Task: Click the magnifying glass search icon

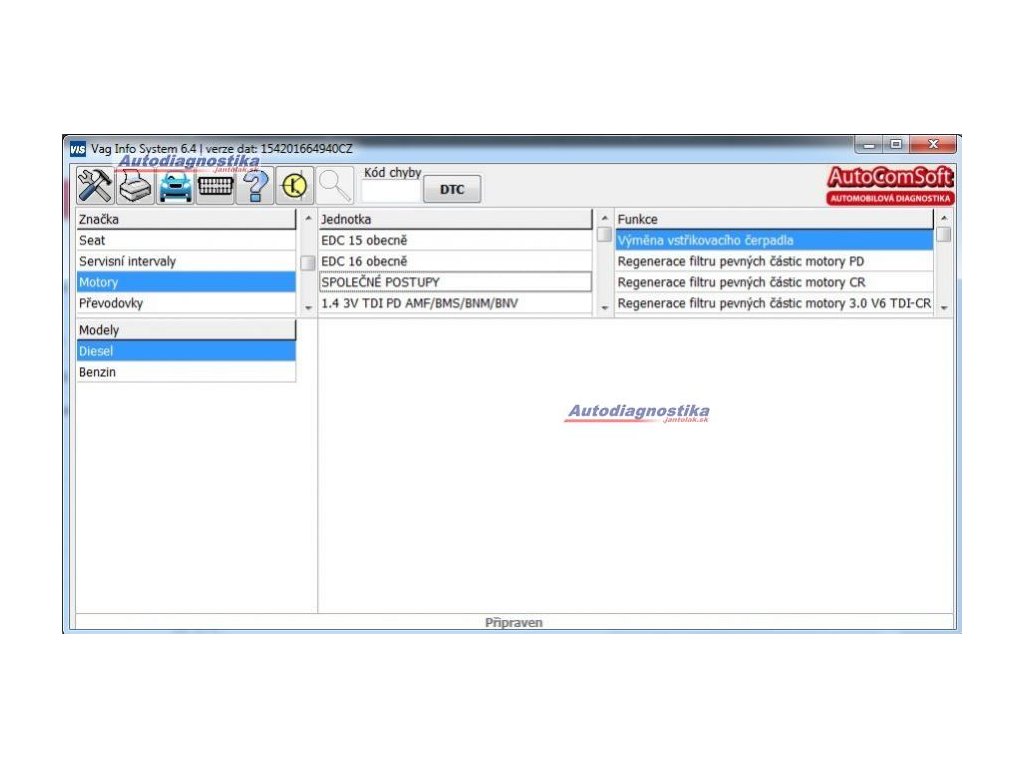Action: pos(335,187)
